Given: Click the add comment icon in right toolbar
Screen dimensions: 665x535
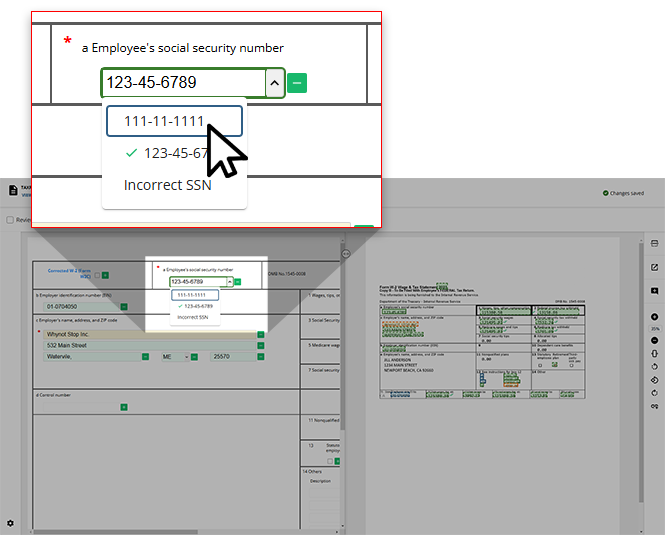Looking at the screenshot, I should pyautogui.click(x=654, y=291).
